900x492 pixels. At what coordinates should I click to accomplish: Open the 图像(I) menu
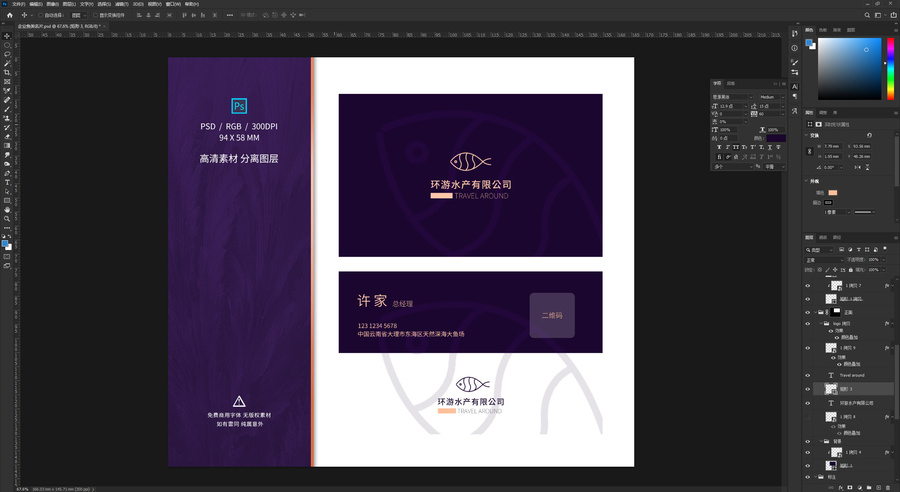[52, 3]
